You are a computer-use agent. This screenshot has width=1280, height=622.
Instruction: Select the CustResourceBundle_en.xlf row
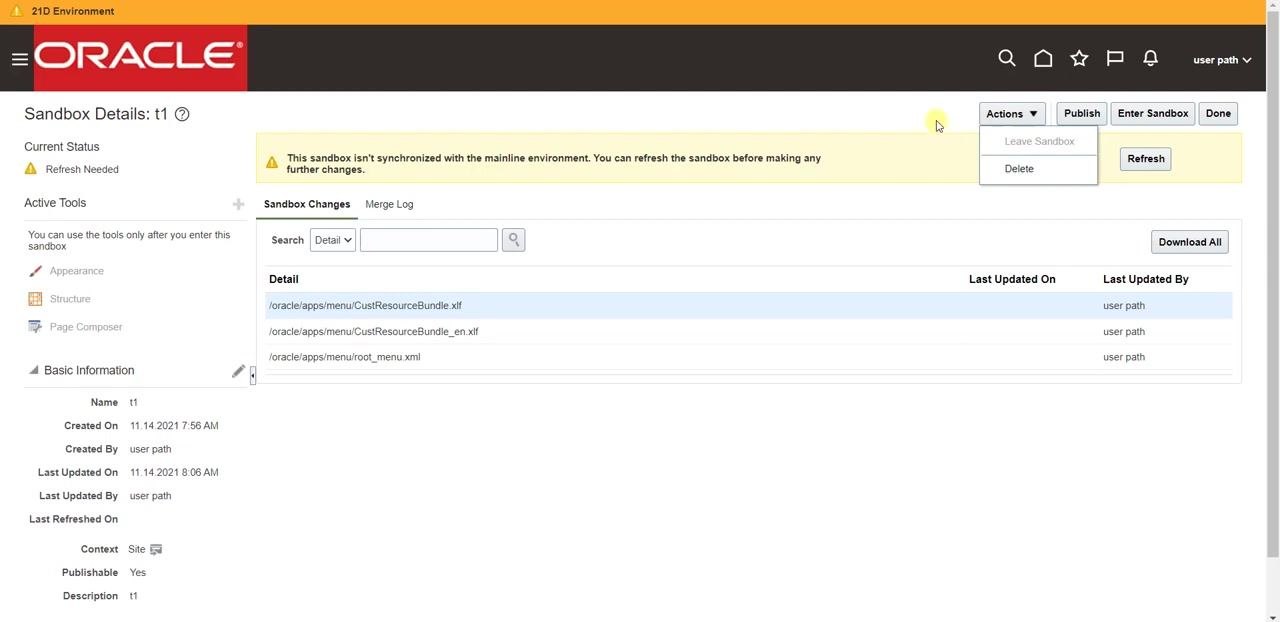[x=749, y=332]
